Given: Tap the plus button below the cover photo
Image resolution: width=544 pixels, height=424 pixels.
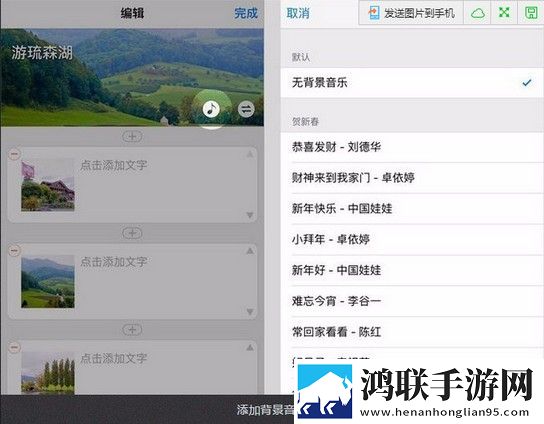Looking at the screenshot, I should click(132, 136).
